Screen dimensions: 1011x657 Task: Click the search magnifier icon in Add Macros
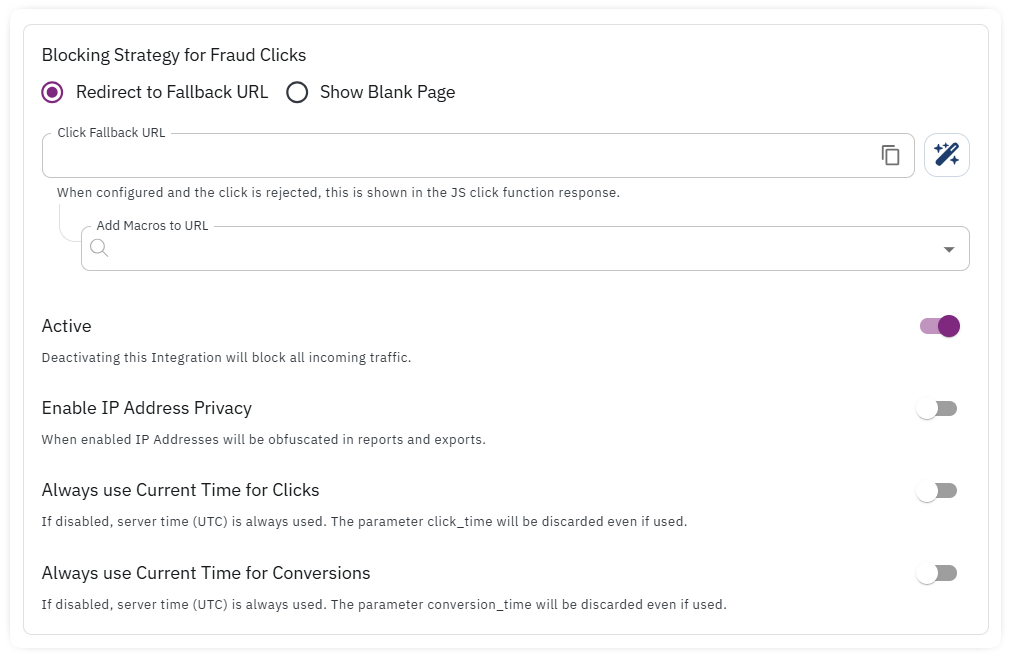[x=99, y=248]
